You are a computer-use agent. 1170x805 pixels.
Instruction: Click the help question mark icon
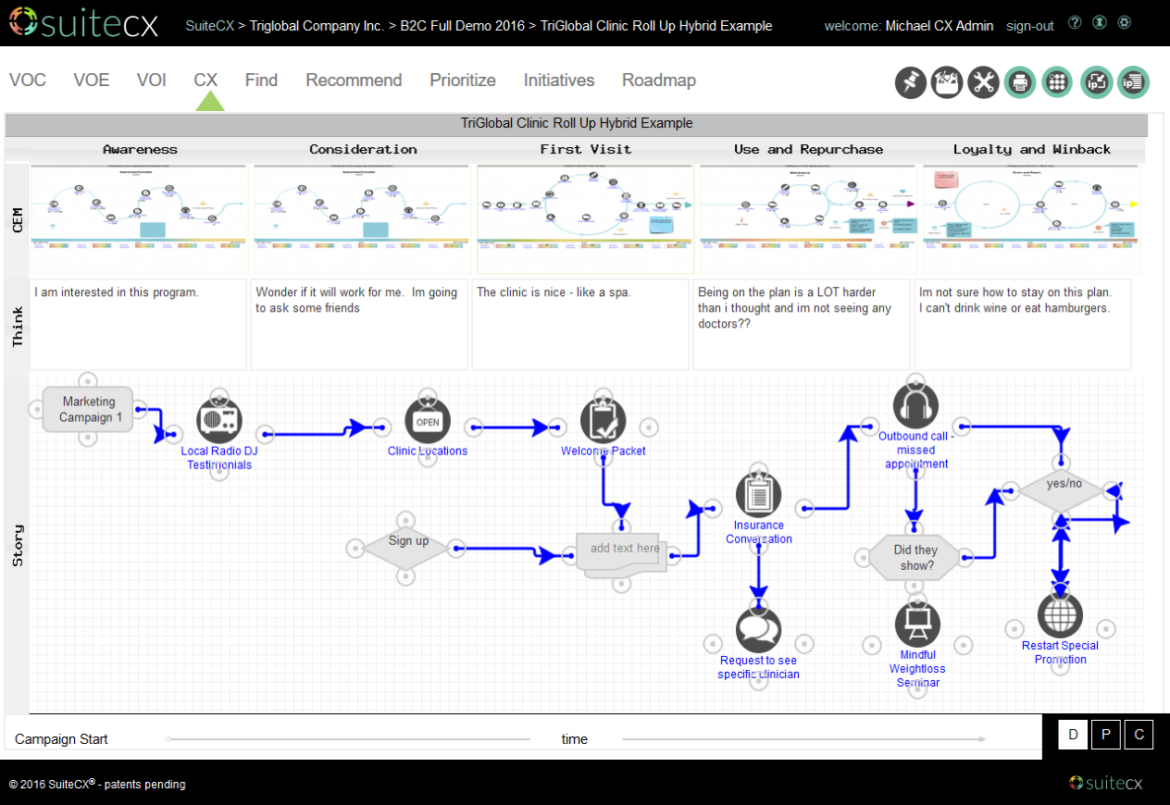pyautogui.click(x=1075, y=23)
